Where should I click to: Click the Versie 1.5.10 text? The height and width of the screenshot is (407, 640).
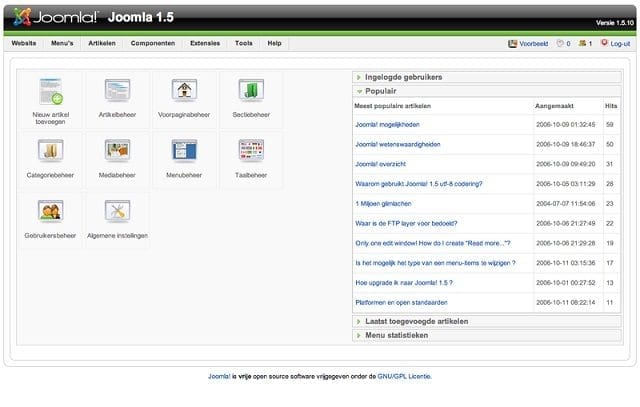pyautogui.click(x=615, y=23)
